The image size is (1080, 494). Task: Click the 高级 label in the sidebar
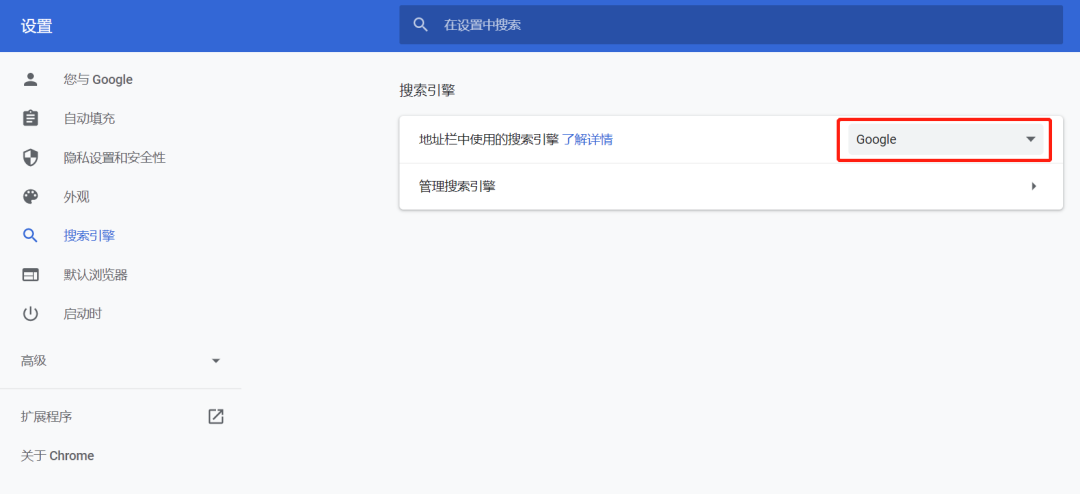(x=34, y=360)
